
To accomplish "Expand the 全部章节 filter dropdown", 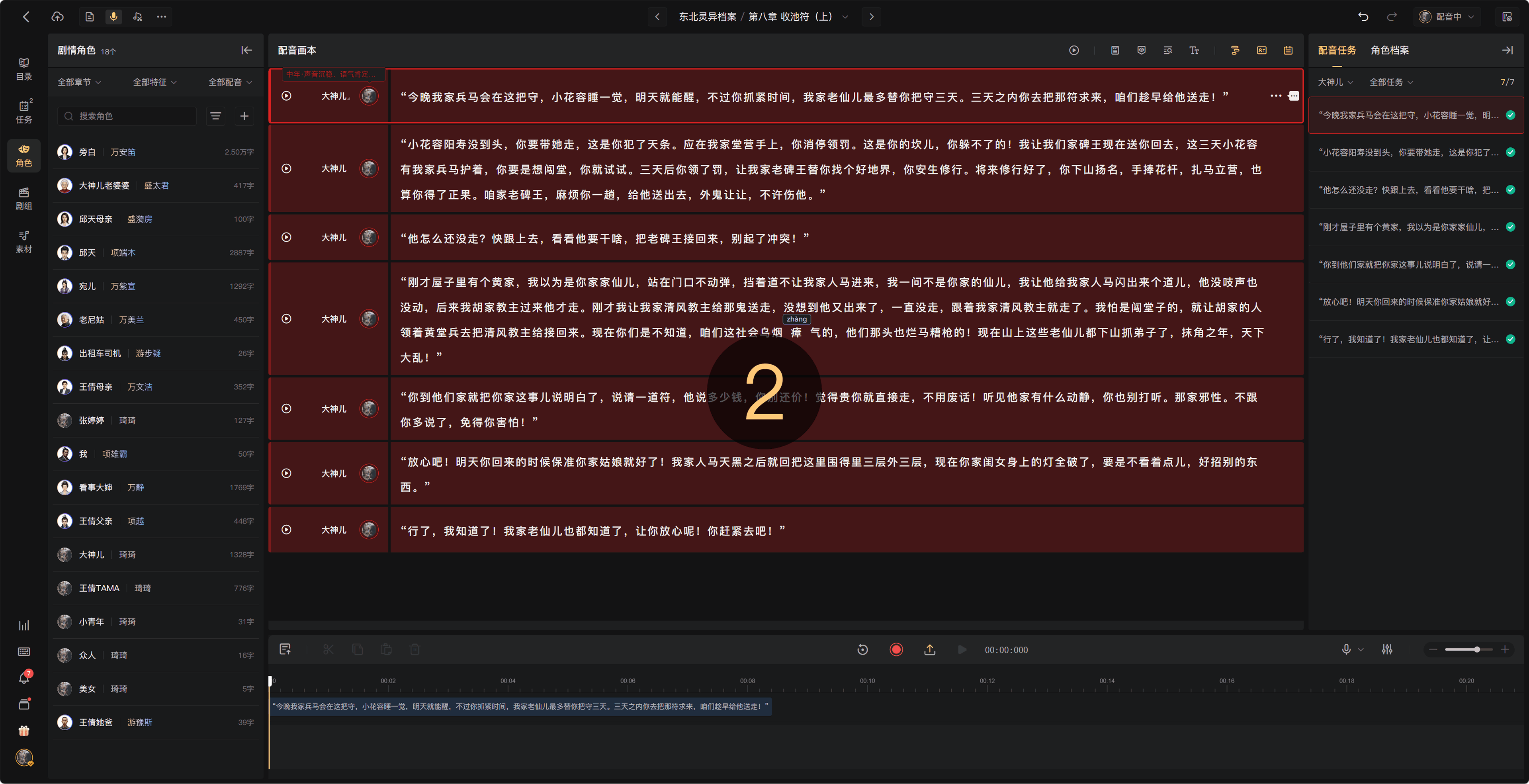I will tap(79, 82).
